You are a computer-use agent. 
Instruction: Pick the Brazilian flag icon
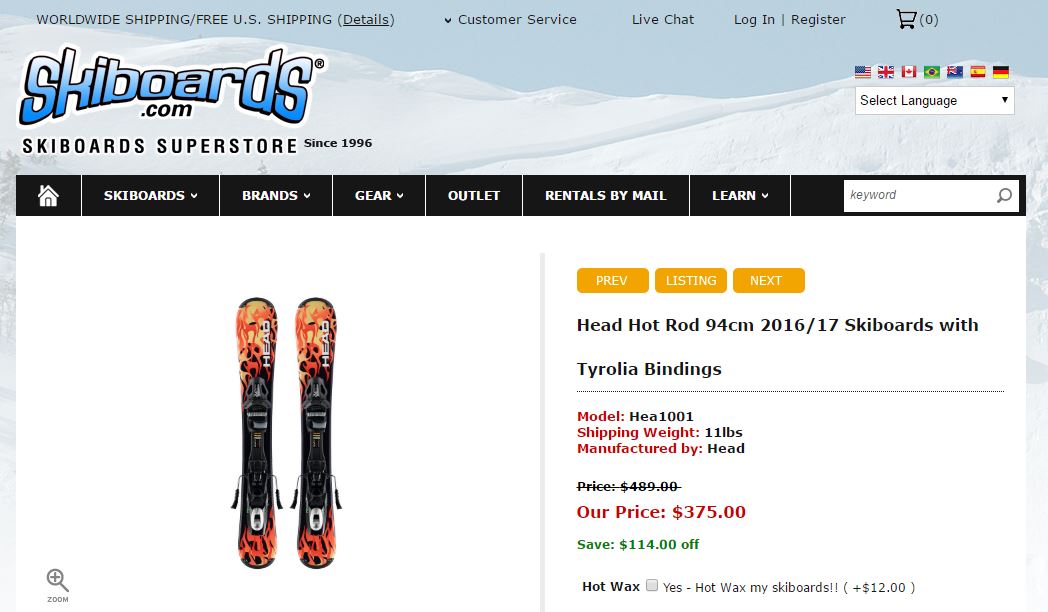tap(932, 71)
